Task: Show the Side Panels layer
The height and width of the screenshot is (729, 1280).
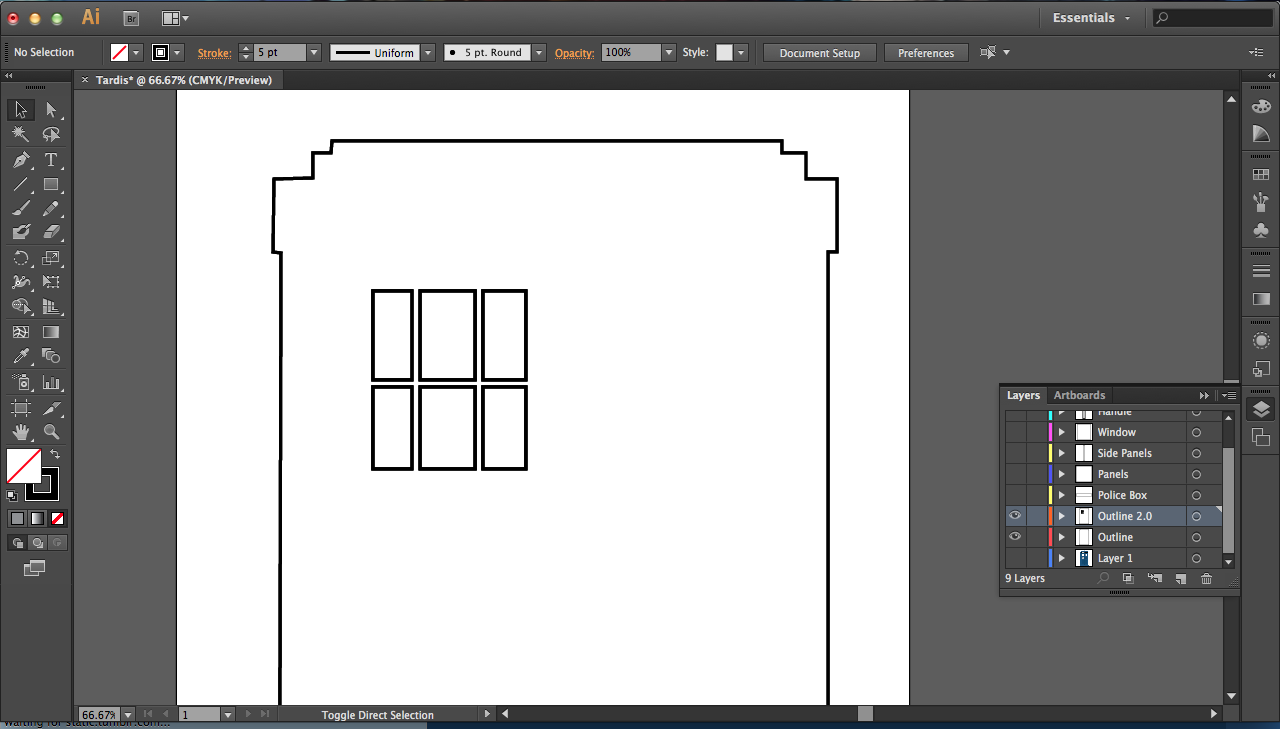Action: (x=1015, y=453)
